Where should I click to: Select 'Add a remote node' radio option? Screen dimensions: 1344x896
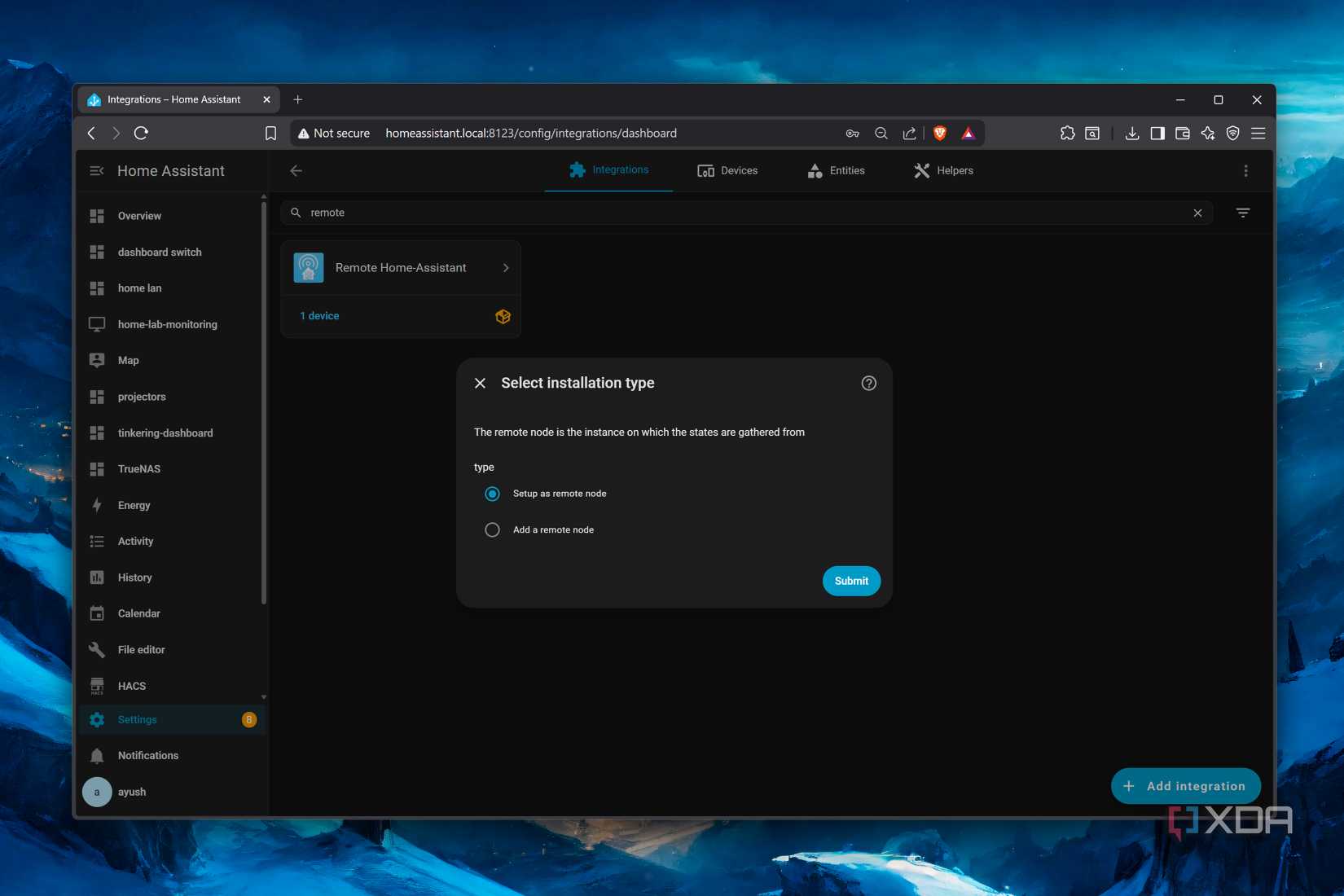click(492, 529)
